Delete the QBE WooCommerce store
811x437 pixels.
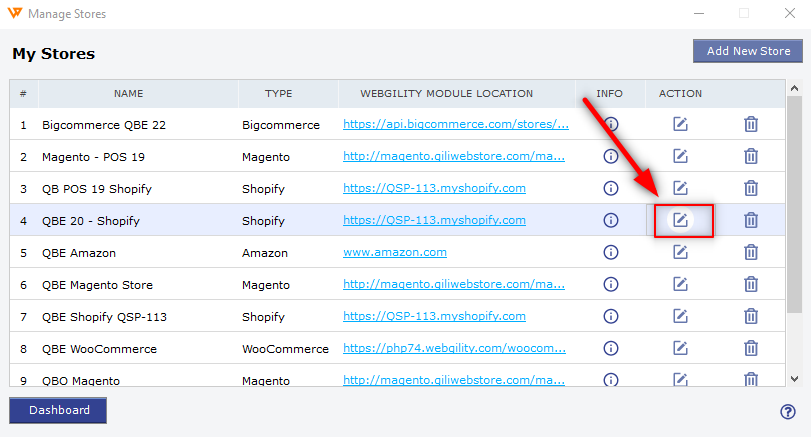(x=750, y=348)
